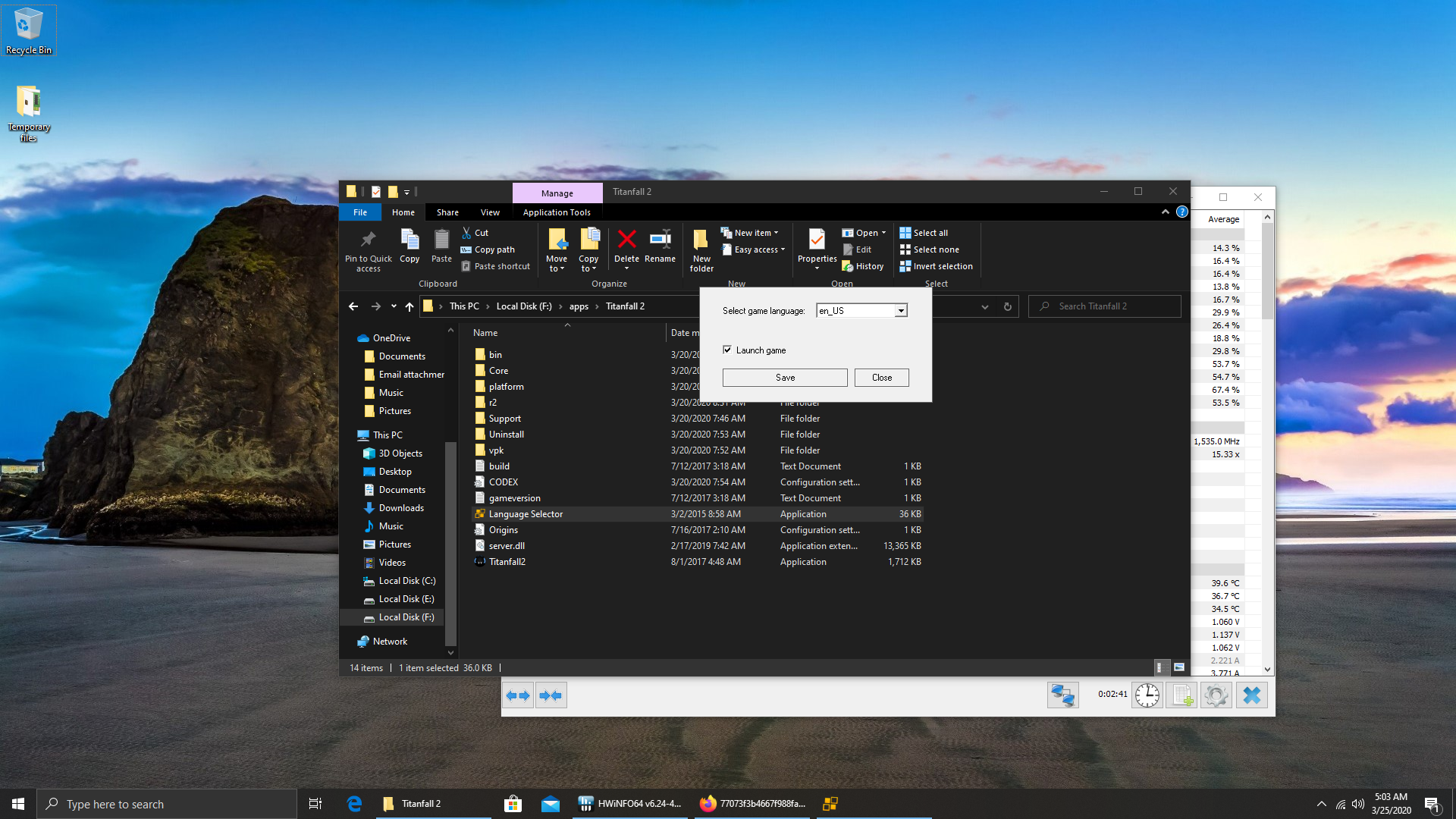
Task: Click the blue X close sensors icon
Action: (x=1252, y=695)
